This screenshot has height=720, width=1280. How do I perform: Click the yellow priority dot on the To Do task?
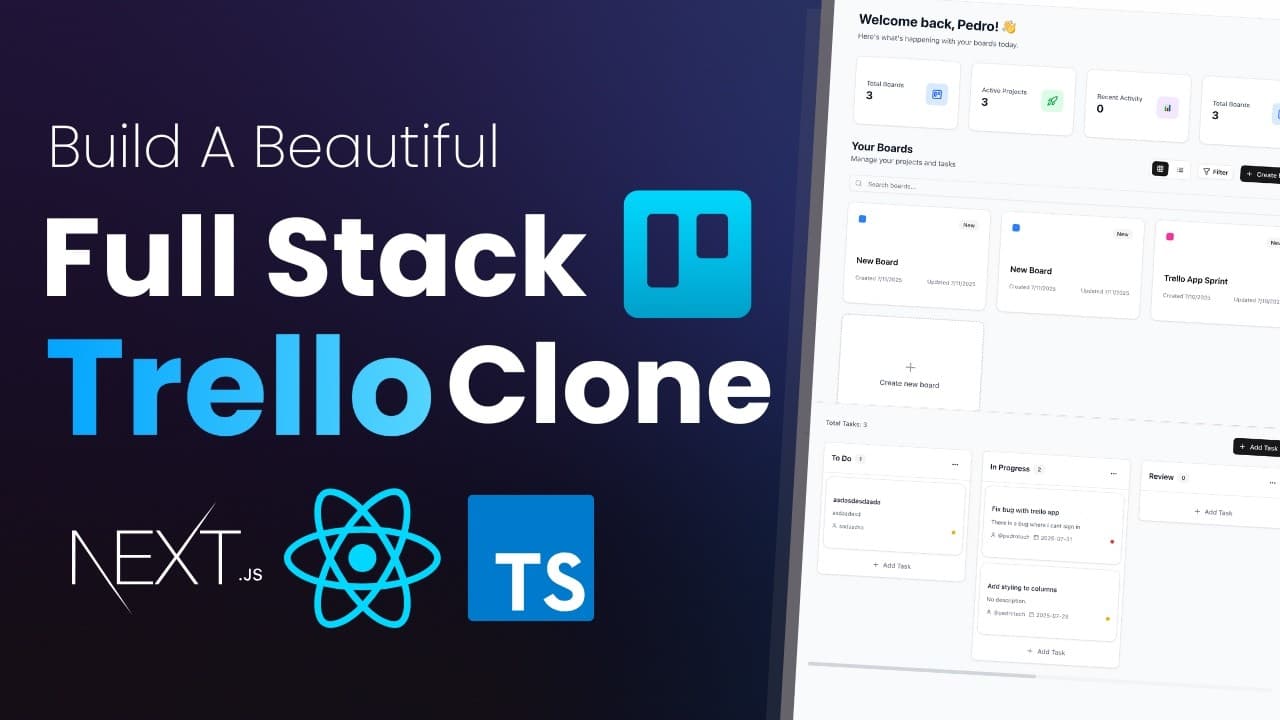[953, 532]
